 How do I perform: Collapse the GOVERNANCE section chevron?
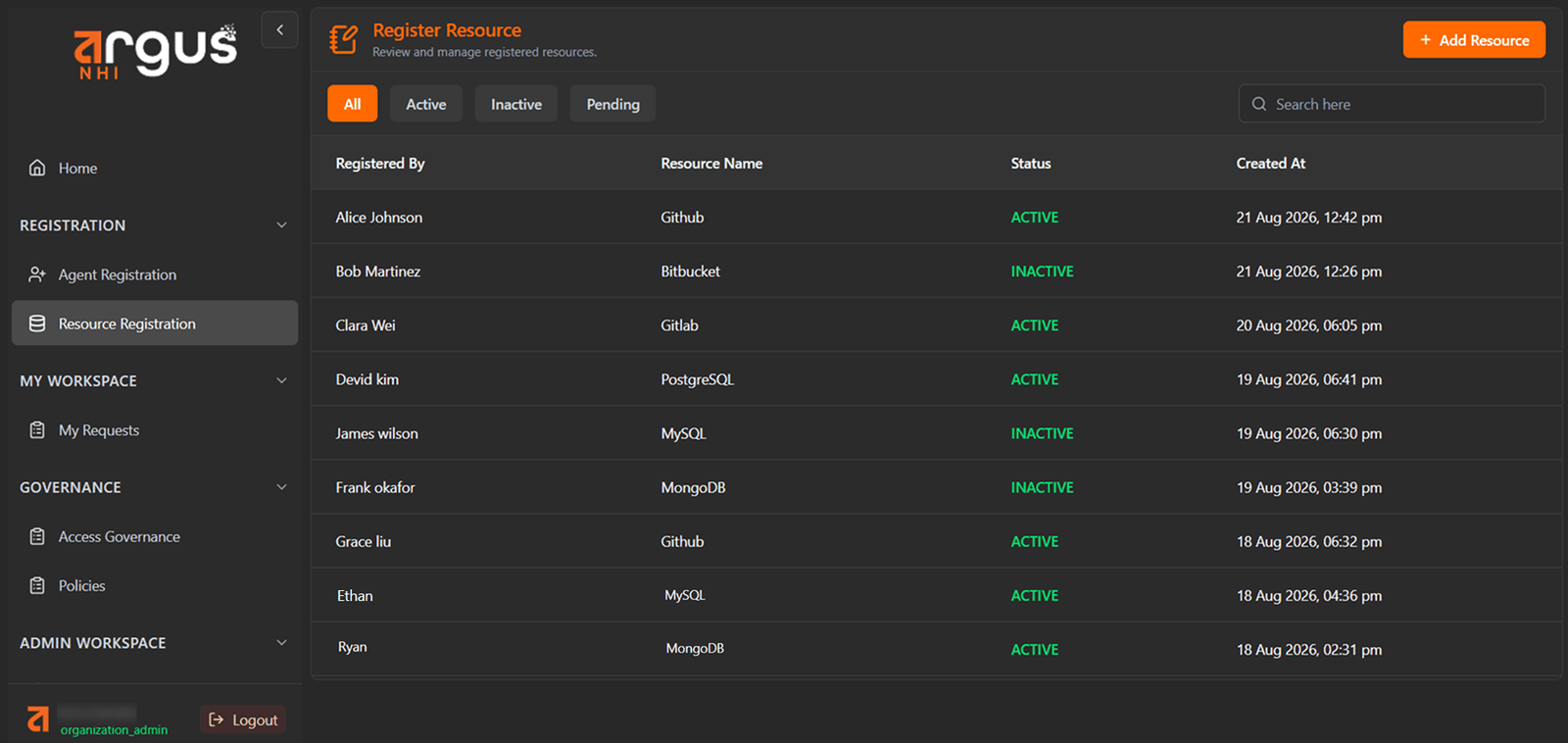(281, 487)
